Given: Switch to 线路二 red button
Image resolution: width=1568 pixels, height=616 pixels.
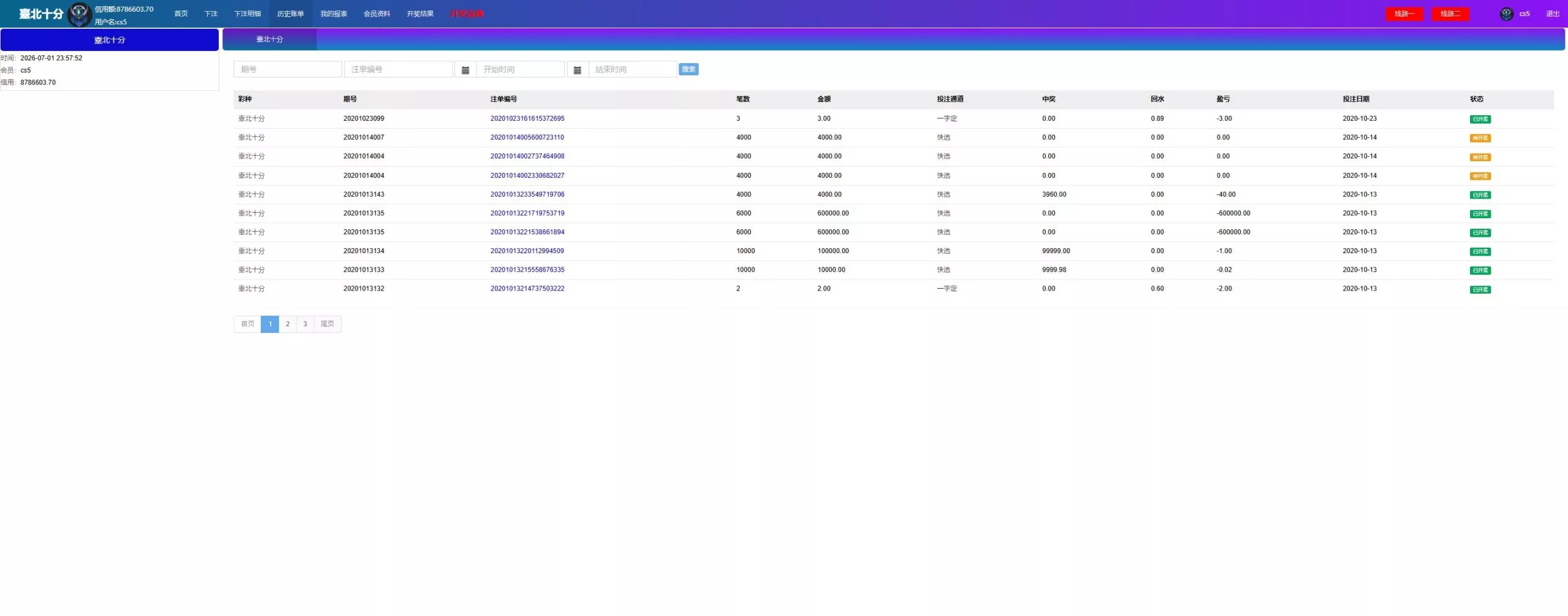Looking at the screenshot, I should click(x=1450, y=13).
